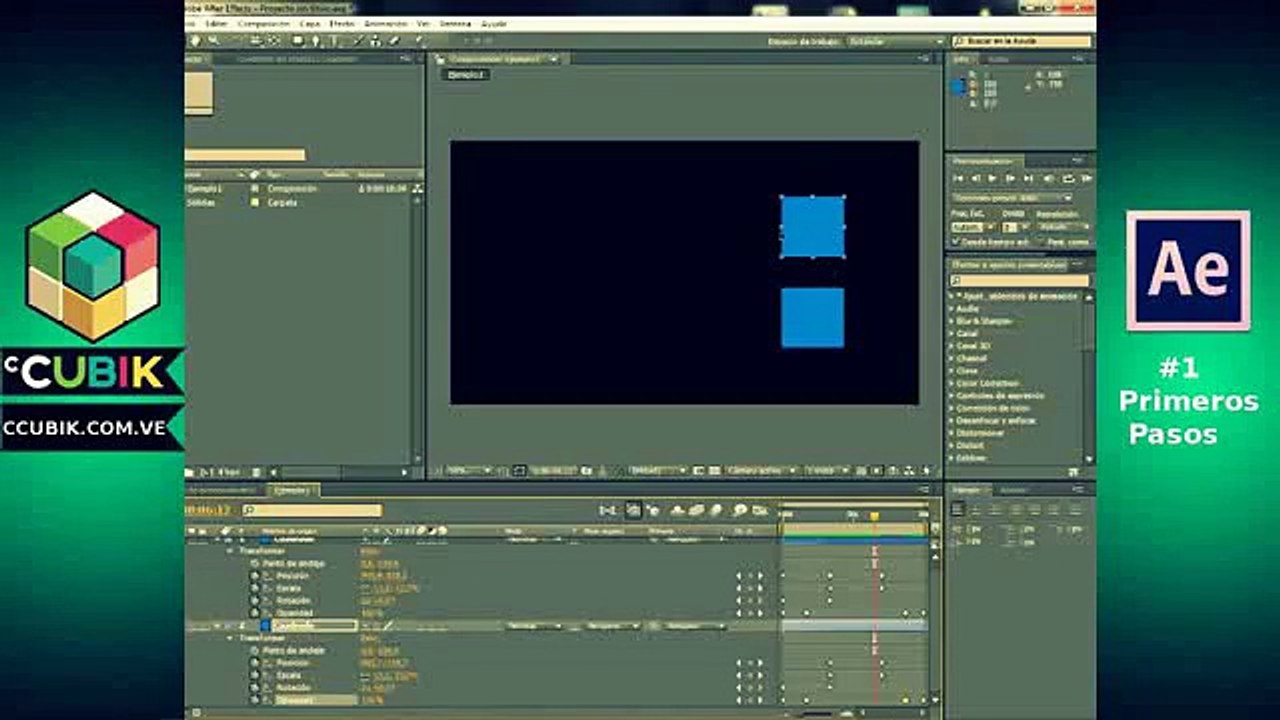
Task: Select the upper blue square in viewer
Action: coord(812,227)
